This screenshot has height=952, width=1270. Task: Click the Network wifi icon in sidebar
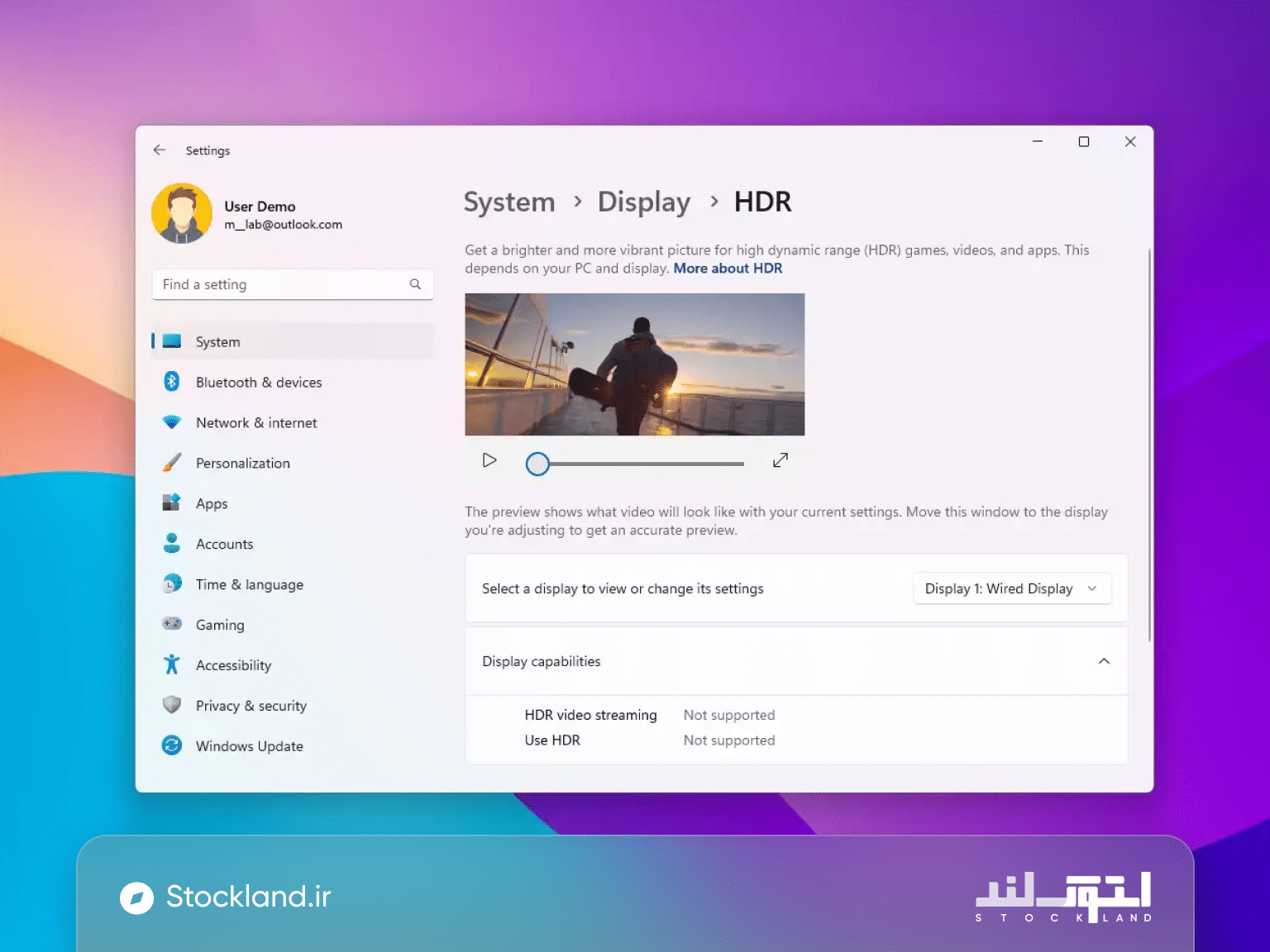tap(172, 422)
